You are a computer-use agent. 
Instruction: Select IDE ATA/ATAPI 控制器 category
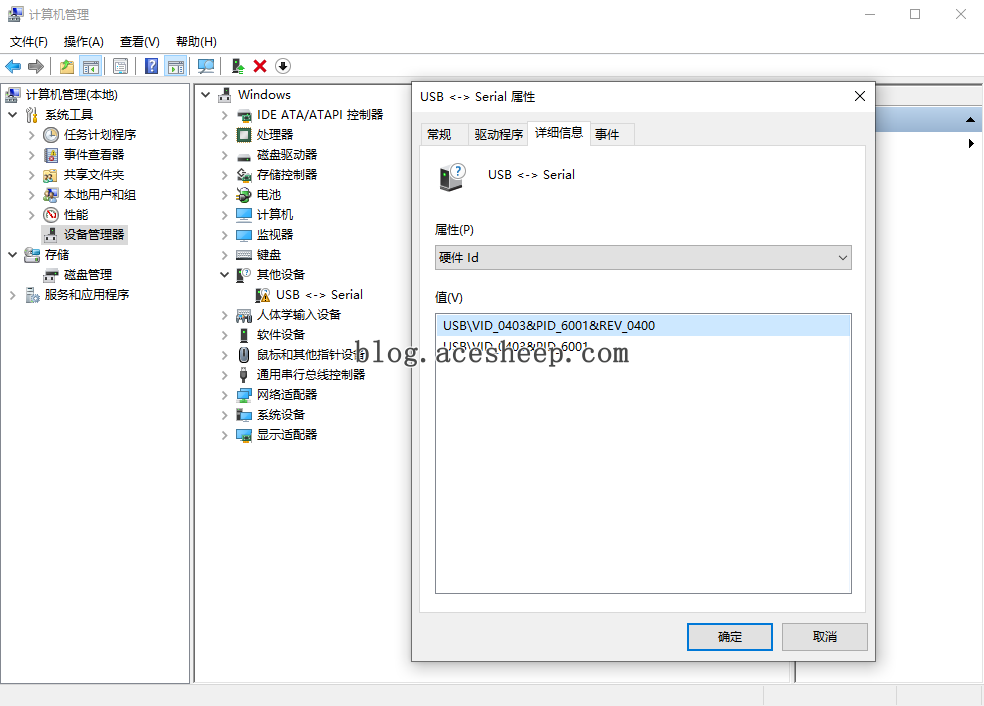coord(319,115)
